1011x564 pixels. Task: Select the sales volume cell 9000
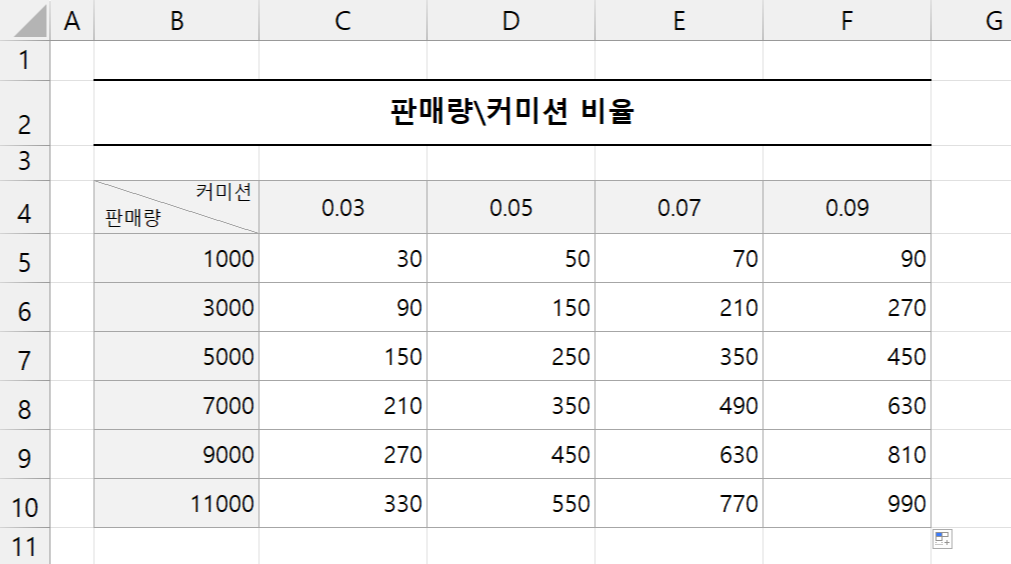[177, 454]
